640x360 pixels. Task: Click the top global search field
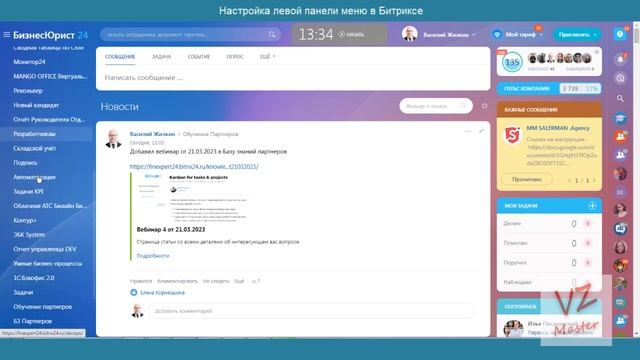point(190,35)
